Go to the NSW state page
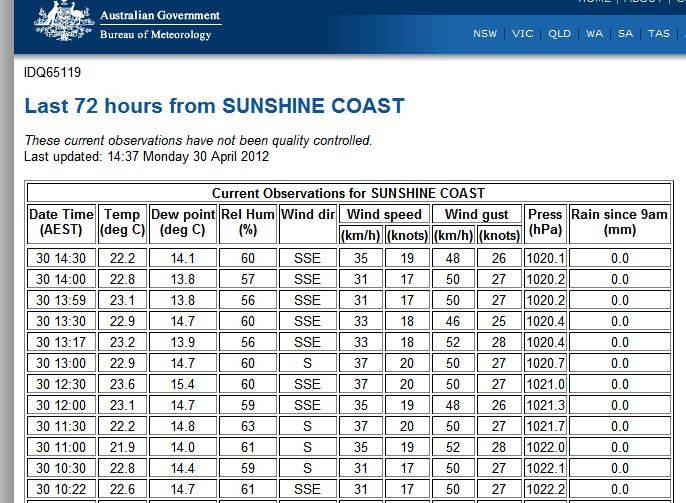Viewport: 686px width, 503px height. (485, 34)
